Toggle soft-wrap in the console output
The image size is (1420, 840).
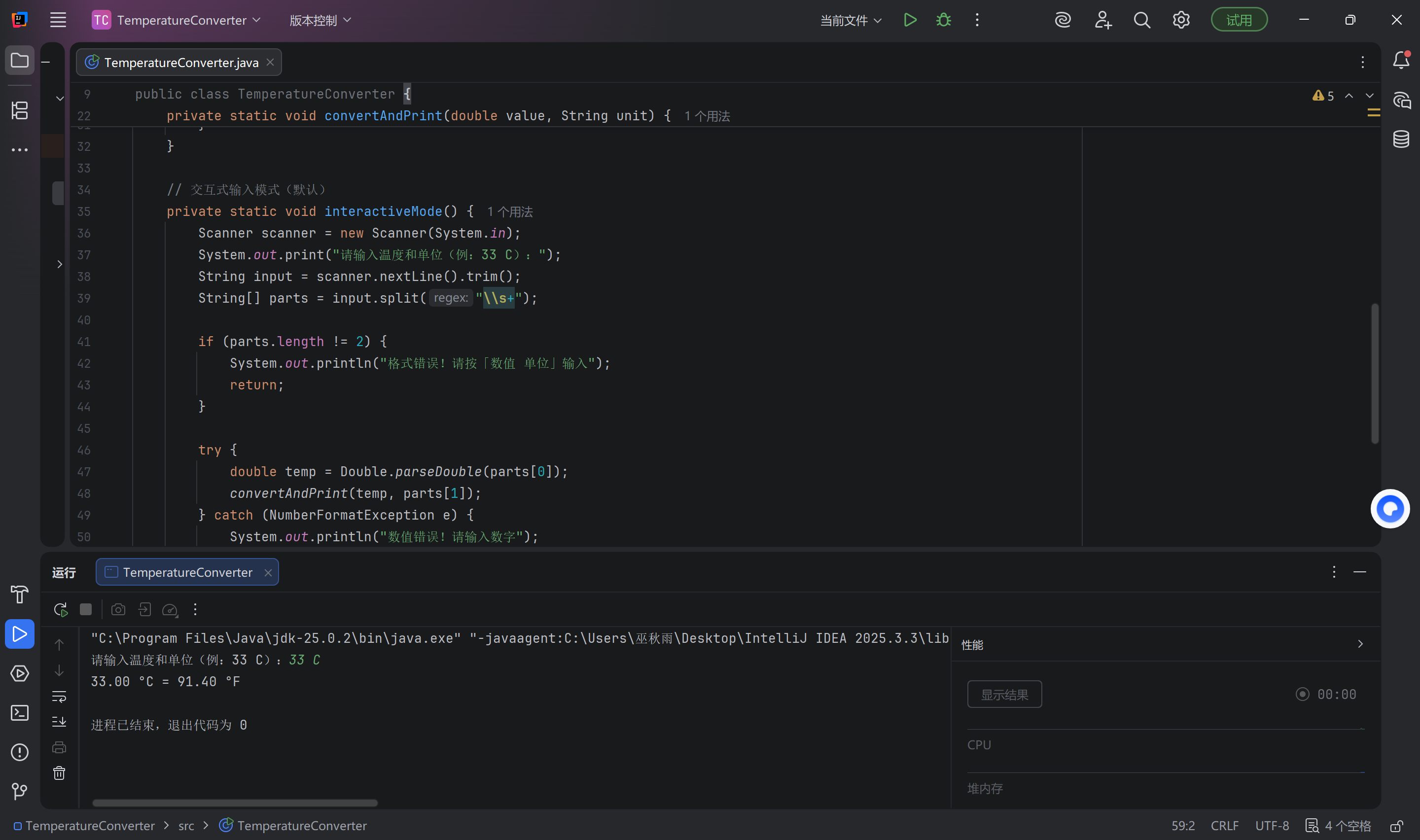[59, 696]
